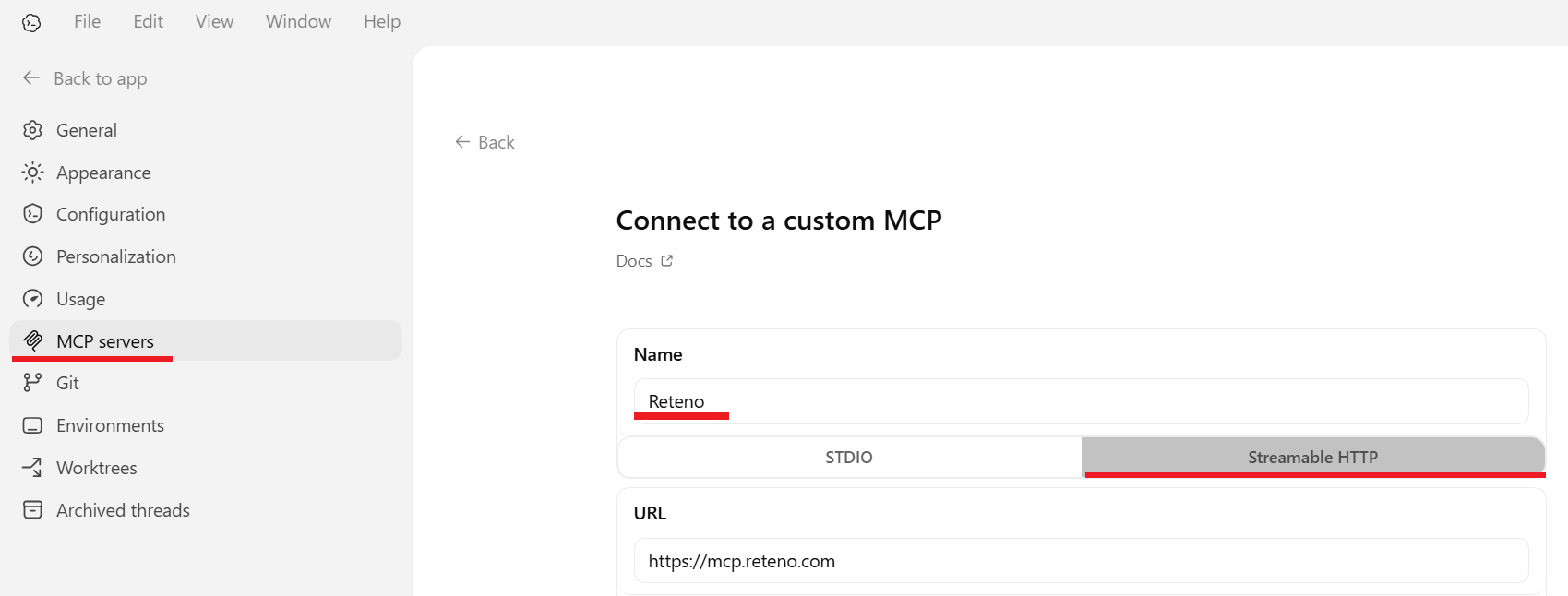
Task: Click the Git branch icon
Action: point(33,383)
